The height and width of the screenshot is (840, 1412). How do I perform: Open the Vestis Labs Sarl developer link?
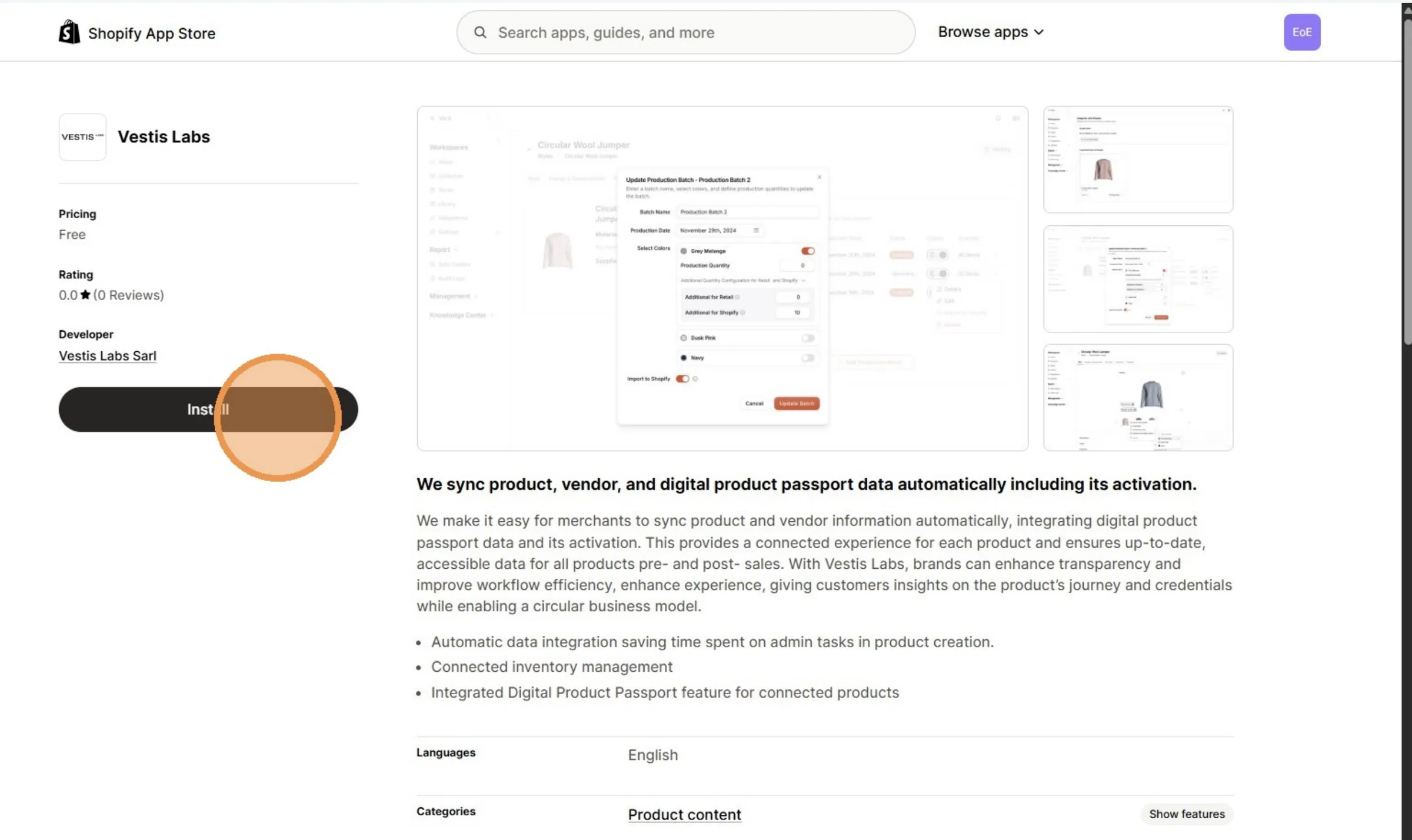(108, 356)
